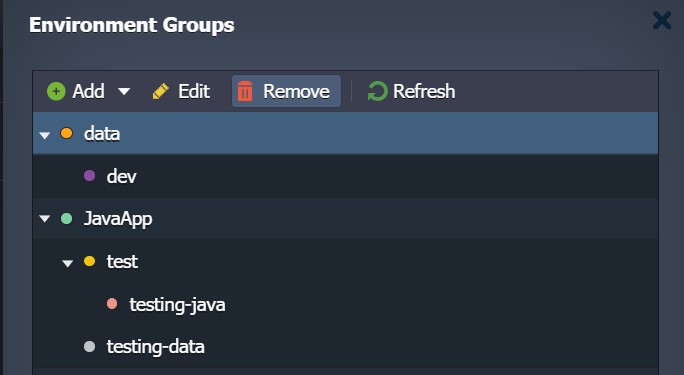This screenshot has height=375, width=684.
Task: Click the gray dot beside testing-data
Action: (x=89, y=347)
